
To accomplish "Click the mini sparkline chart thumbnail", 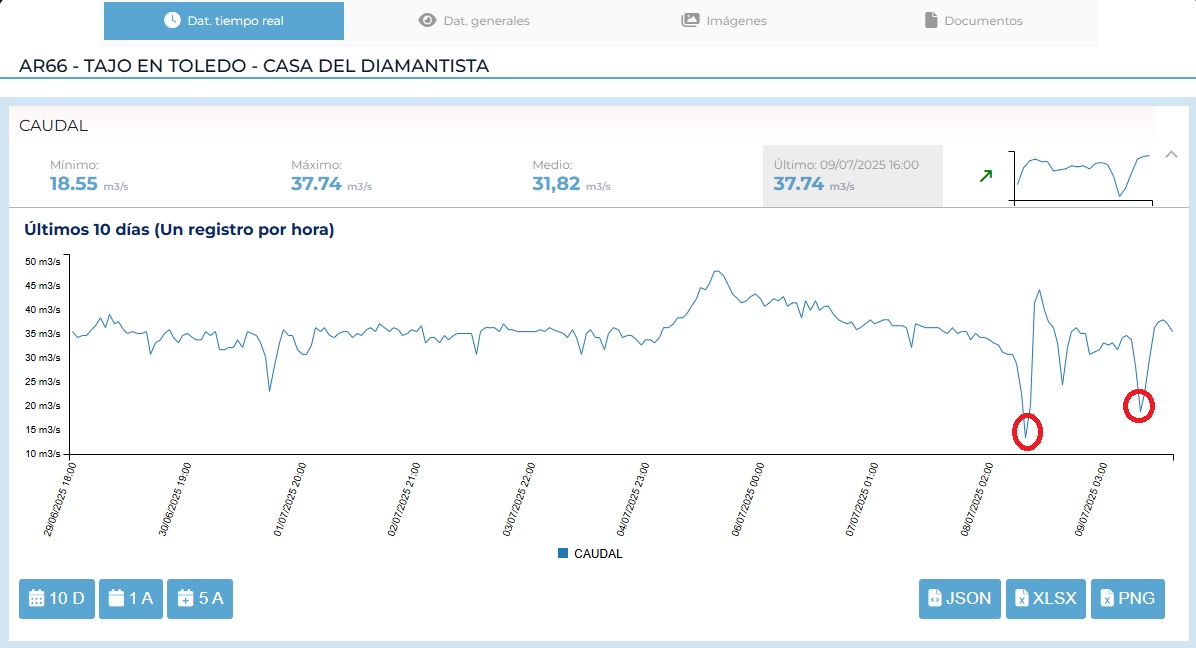I will [x=1083, y=176].
